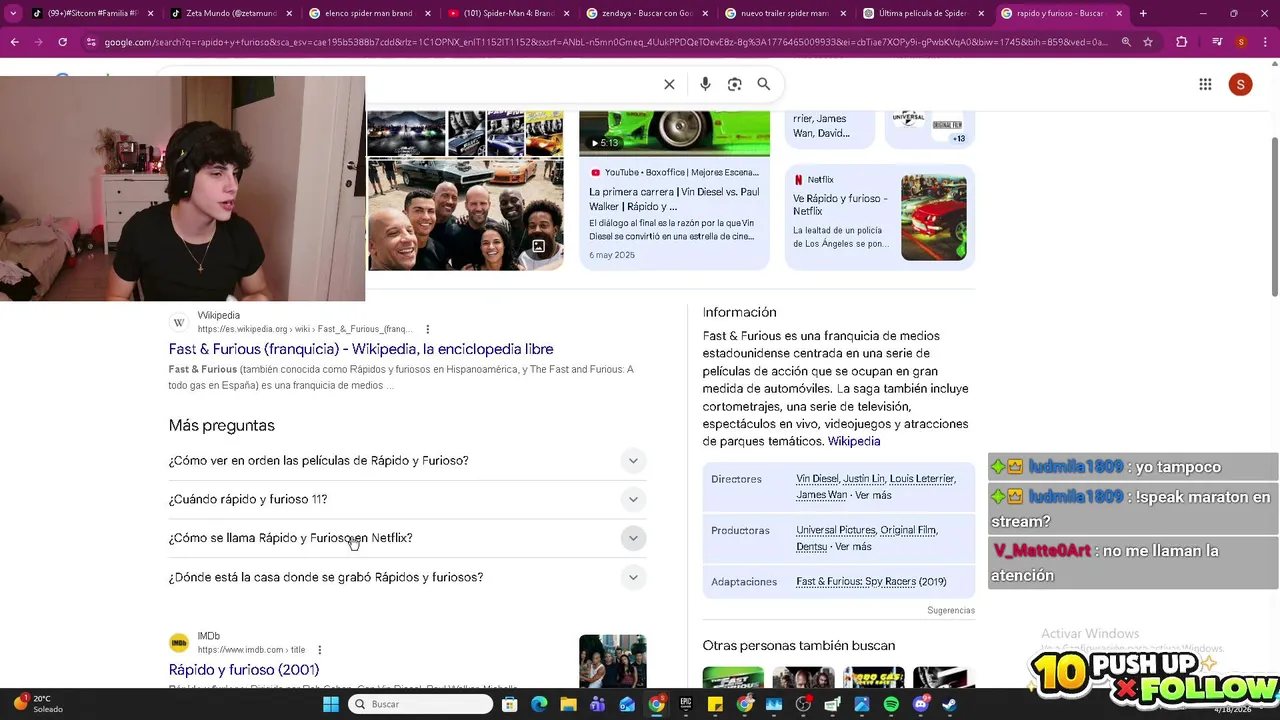Switch to Spider-Man 4 YouTube tab

click(508, 14)
